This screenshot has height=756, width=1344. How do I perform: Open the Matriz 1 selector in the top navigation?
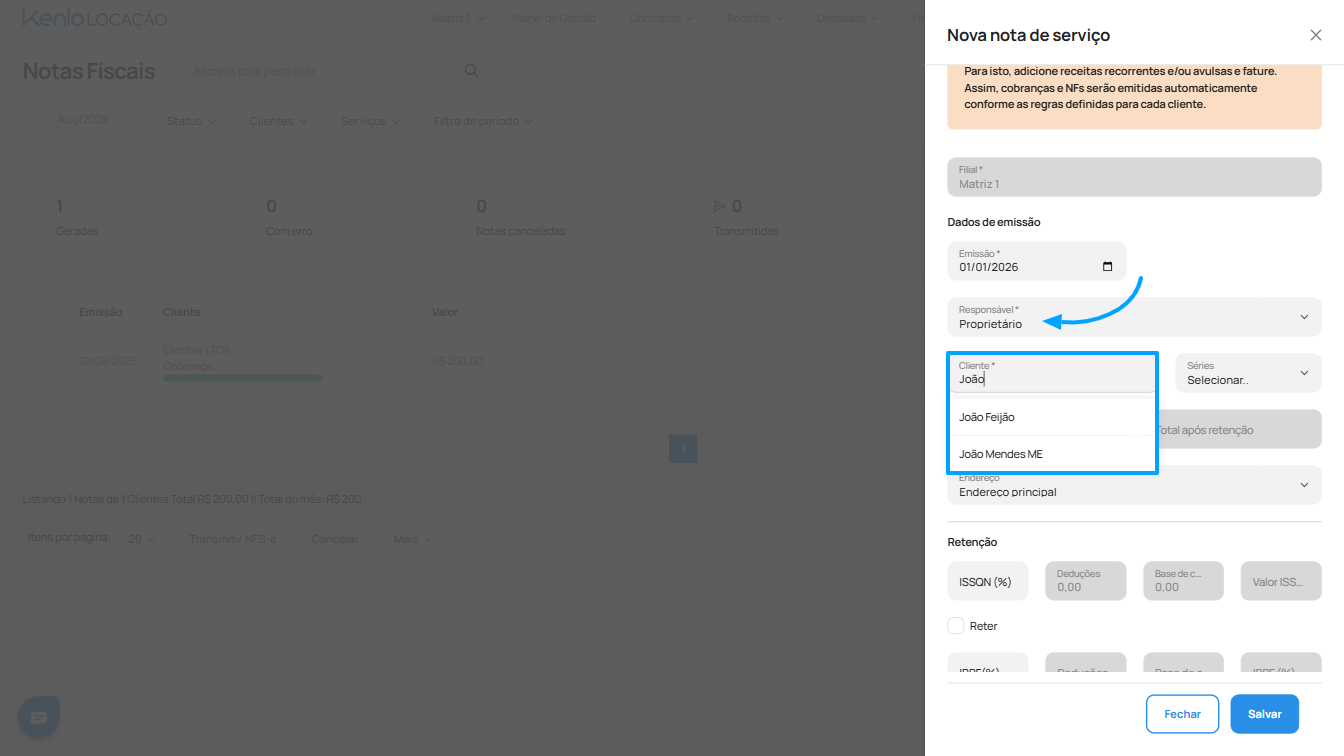pyautogui.click(x=458, y=18)
